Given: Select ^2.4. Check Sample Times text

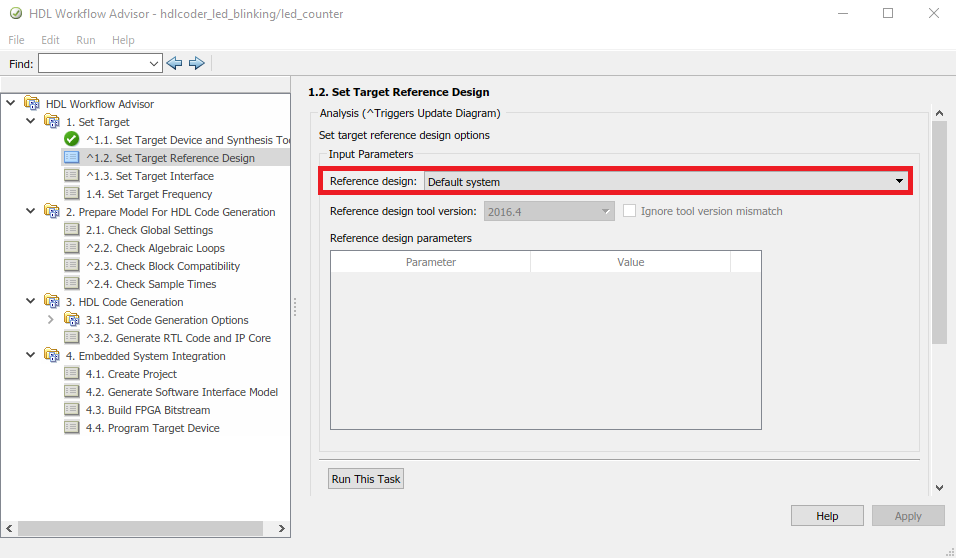Looking at the screenshot, I should pos(151,284).
